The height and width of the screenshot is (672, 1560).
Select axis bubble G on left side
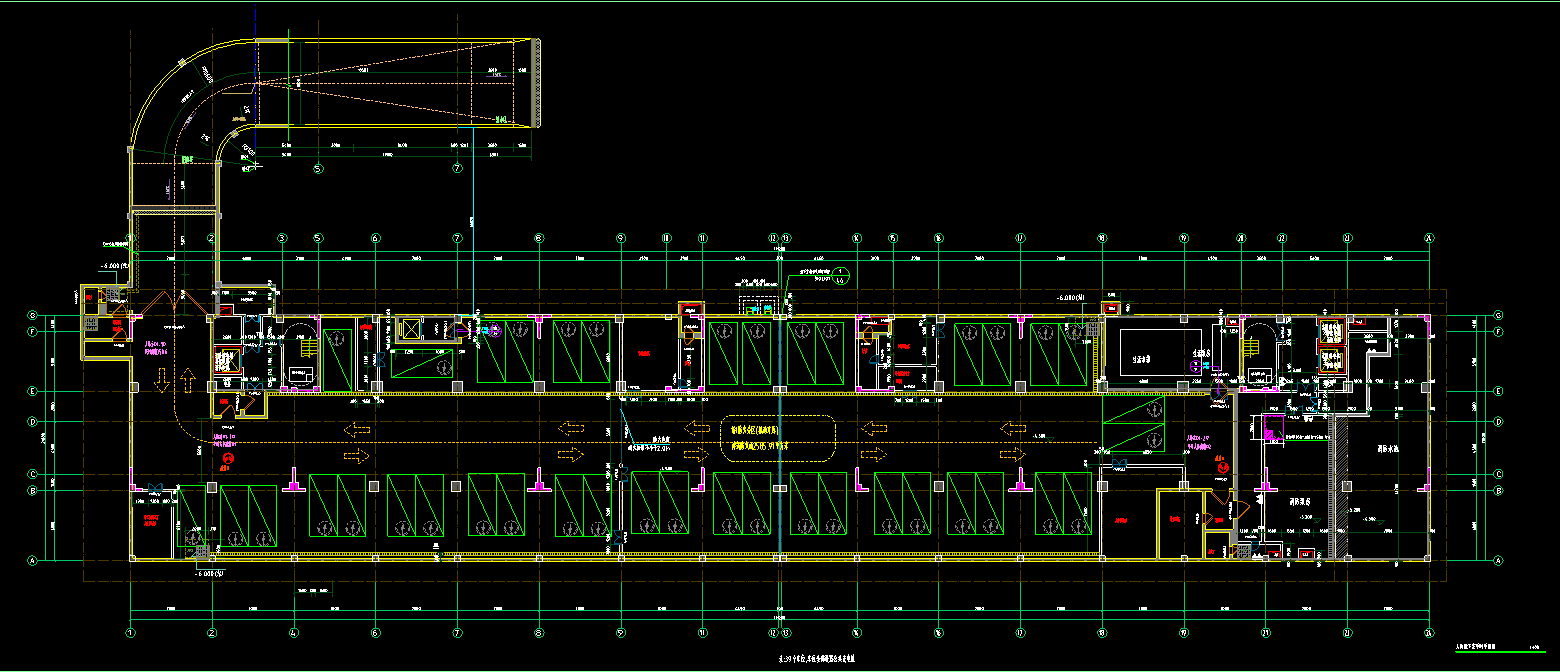coord(31,315)
